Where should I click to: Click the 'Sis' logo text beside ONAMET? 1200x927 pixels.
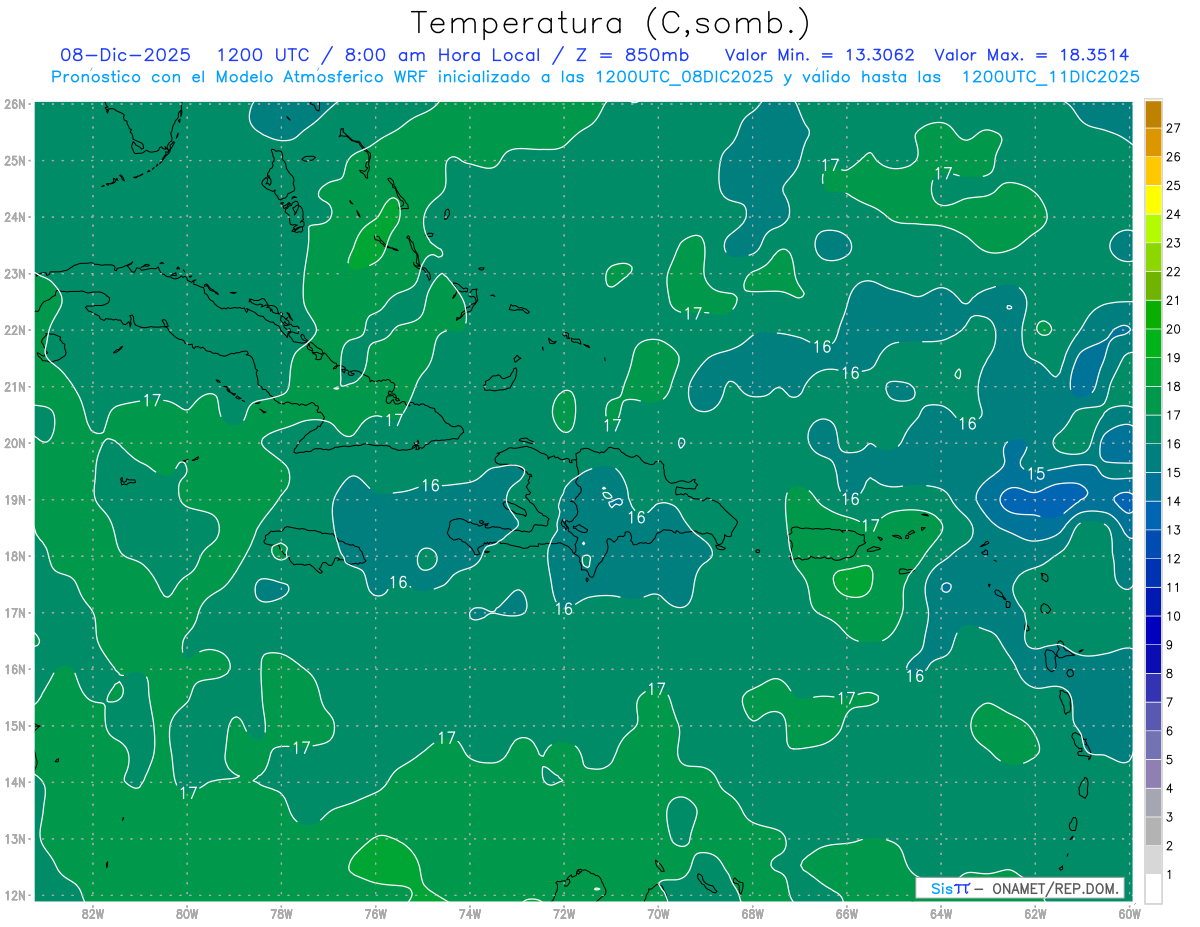pyautogui.click(x=941, y=888)
